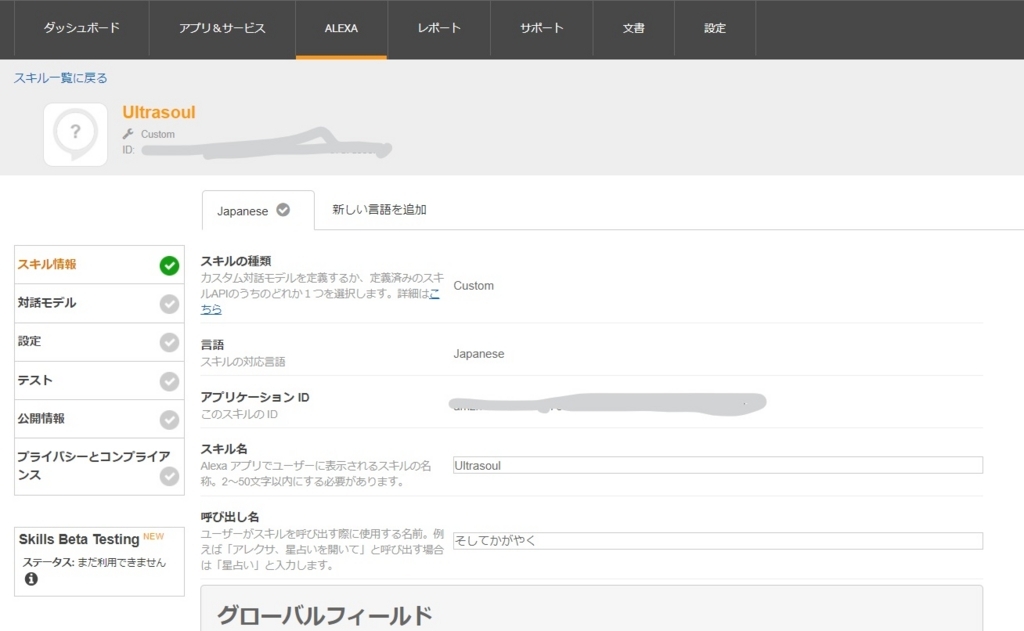The height and width of the screenshot is (631, 1024).
Task: Click the Skills Beta Testing heading
Action: (79, 540)
